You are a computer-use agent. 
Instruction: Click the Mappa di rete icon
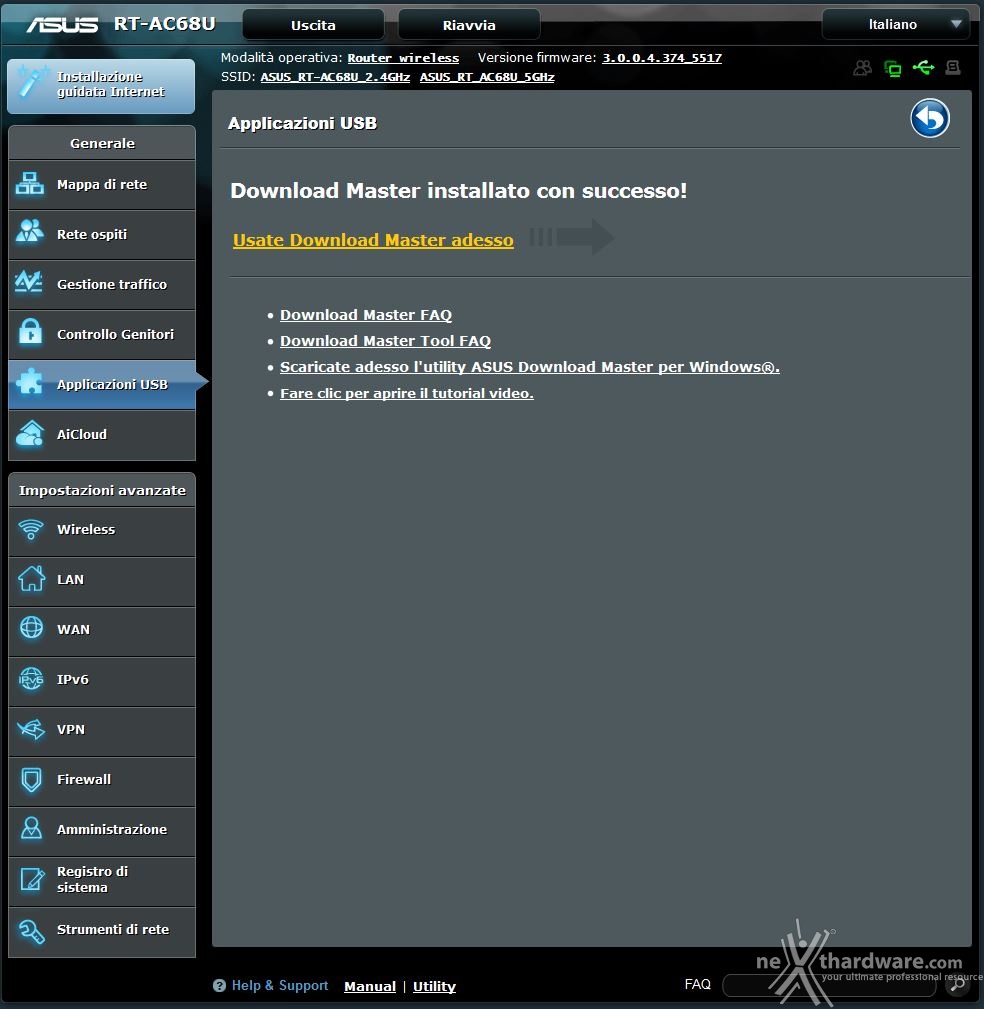tap(30, 184)
